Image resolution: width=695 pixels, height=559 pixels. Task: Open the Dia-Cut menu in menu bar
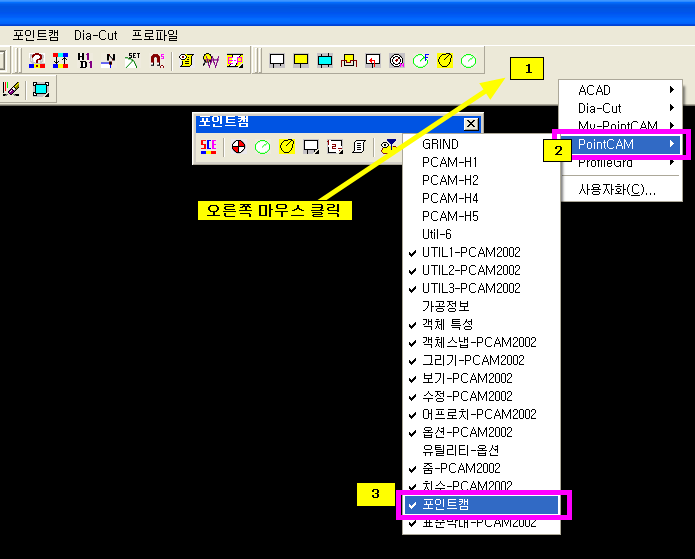pos(95,35)
